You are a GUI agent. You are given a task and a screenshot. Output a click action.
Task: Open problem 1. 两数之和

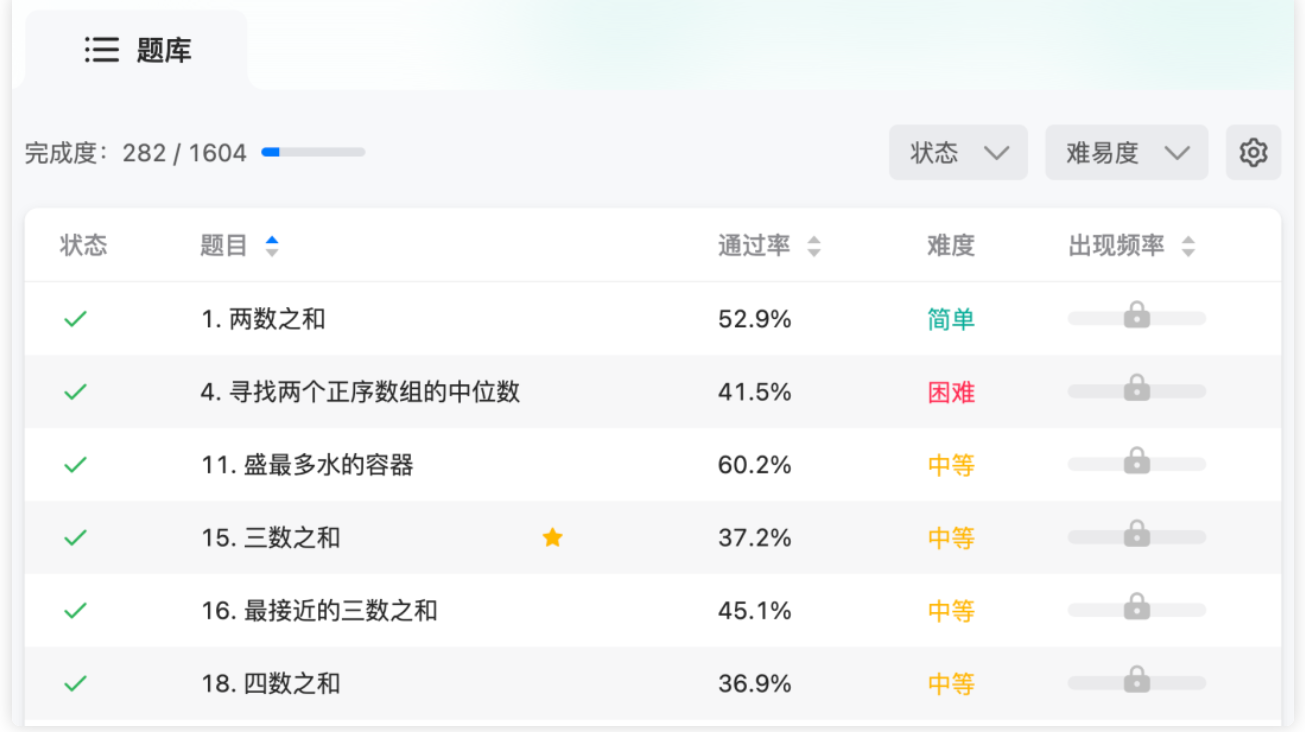pos(263,319)
